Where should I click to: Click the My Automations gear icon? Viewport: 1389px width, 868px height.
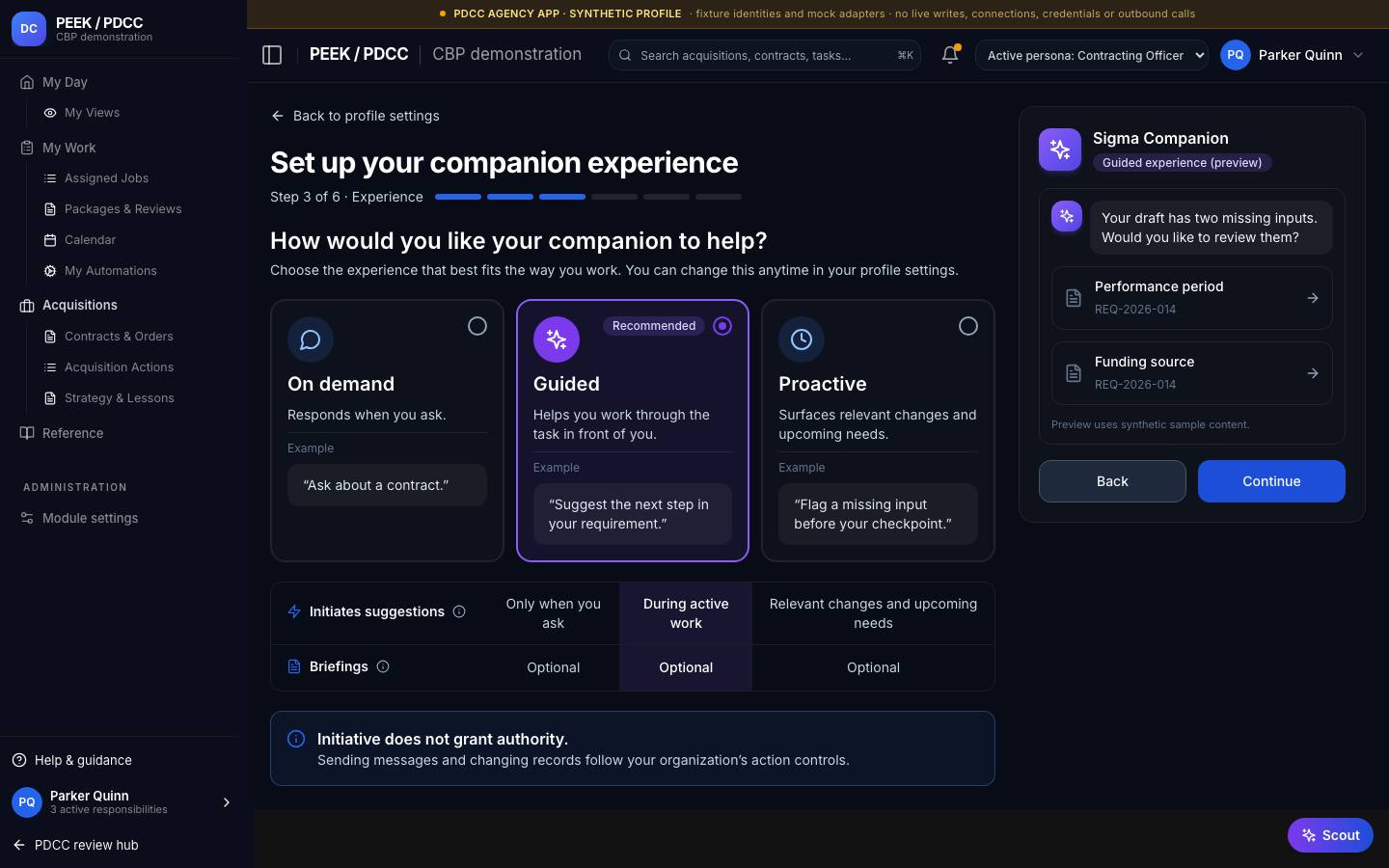pyautogui.click(x=50, y=271)
